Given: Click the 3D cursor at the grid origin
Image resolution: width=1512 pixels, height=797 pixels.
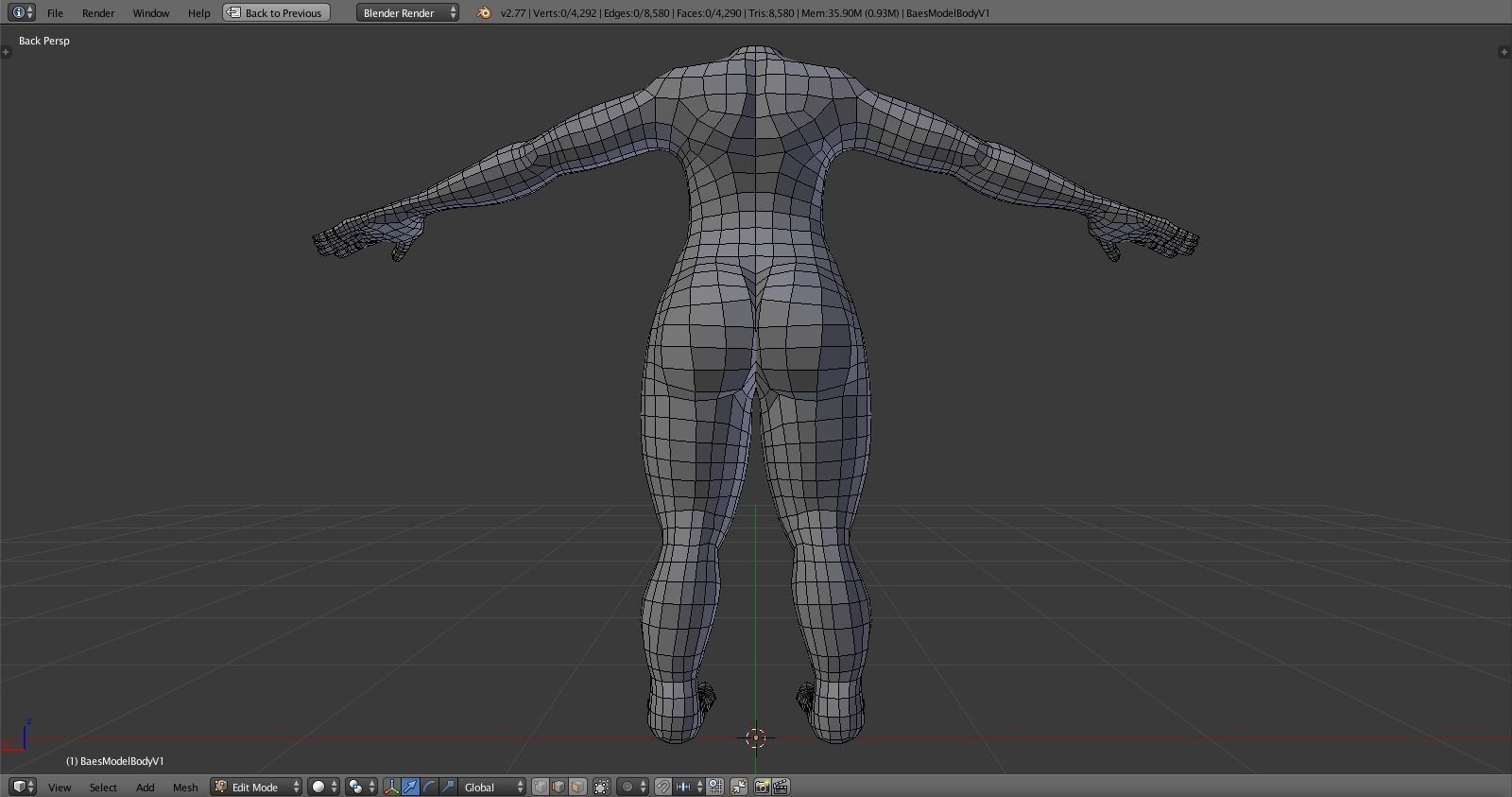Looking at the screenshot, I should tap(755, 738).
